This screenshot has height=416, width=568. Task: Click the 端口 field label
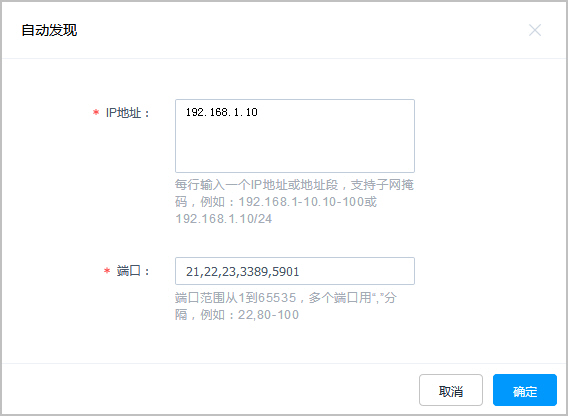133,271
